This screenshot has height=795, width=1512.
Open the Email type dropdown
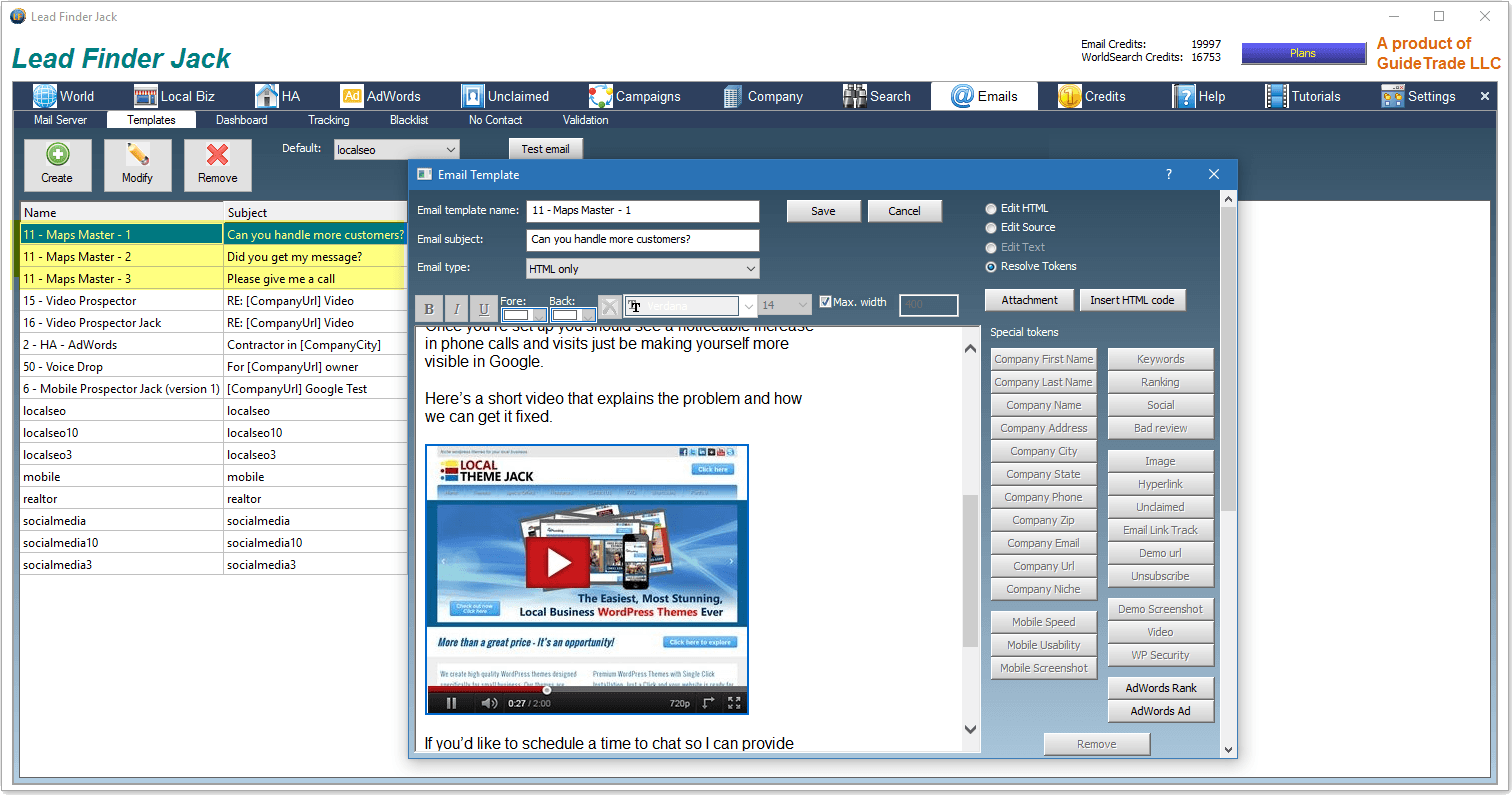click(x=750, y=269)
